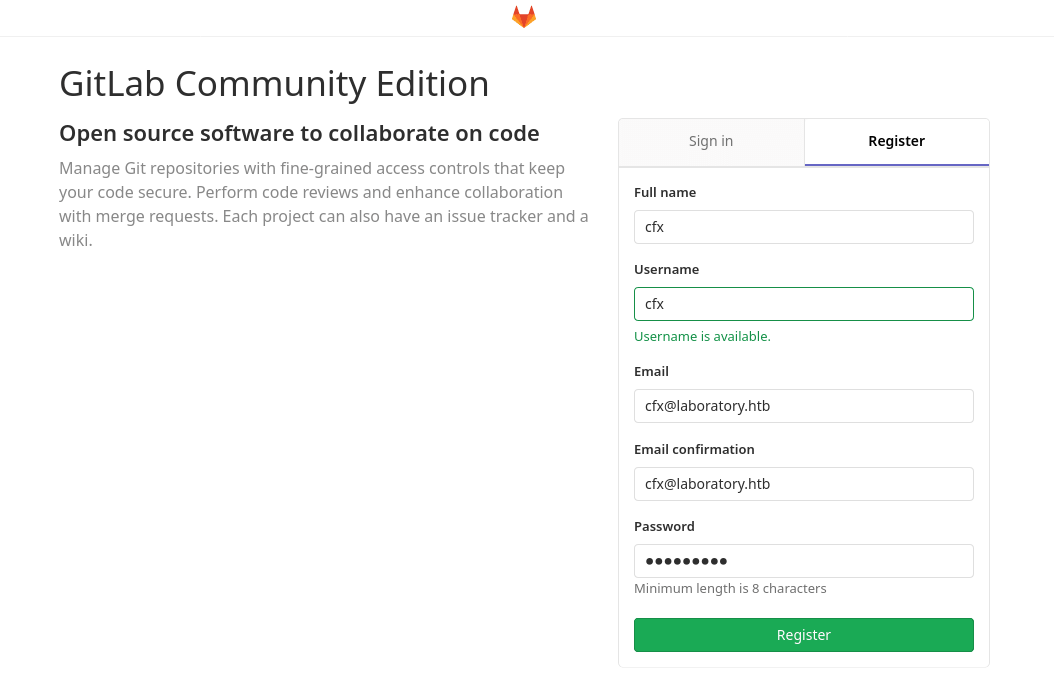Click the 'Minimum length is 8 characters' hint
Screen dimensions: 1054x677
click(730, 588)
